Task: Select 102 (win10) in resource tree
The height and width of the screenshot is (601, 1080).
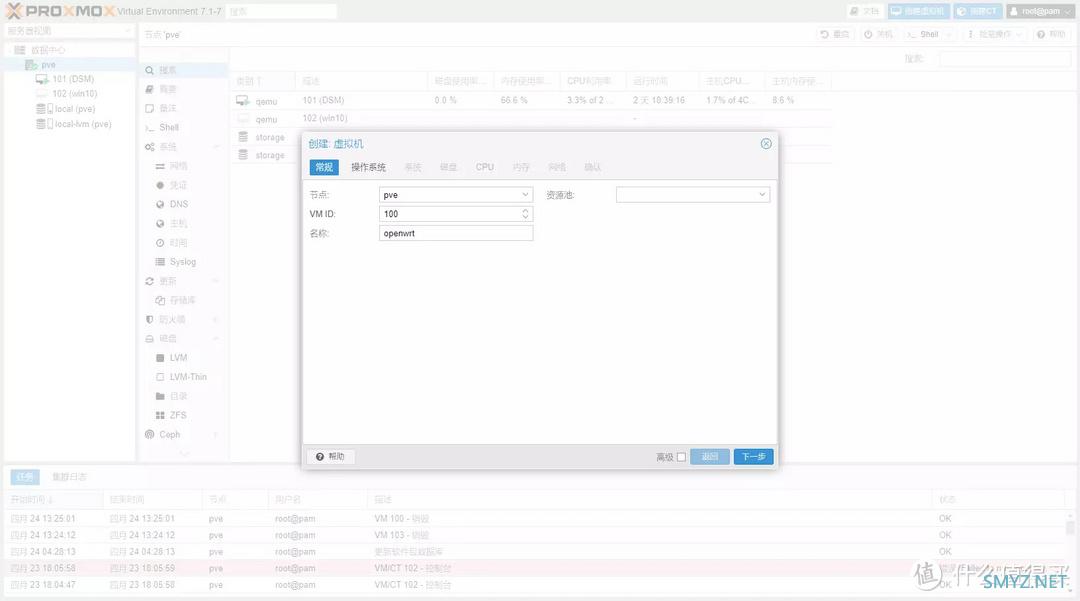Action: [x=74, y=94]
